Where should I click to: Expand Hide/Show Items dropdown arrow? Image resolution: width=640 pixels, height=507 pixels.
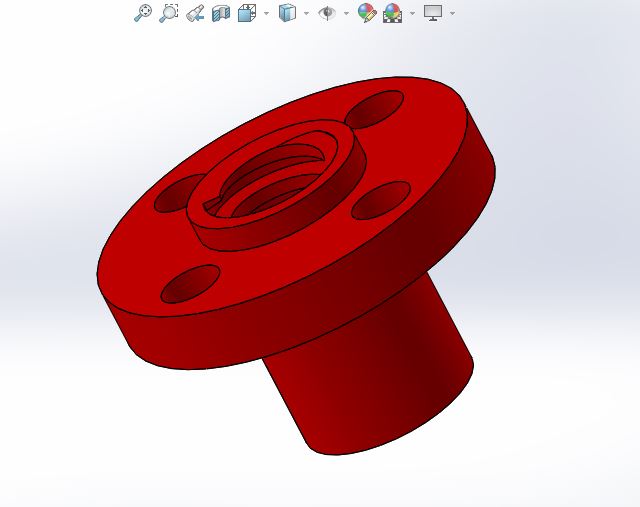click(347, 13)
